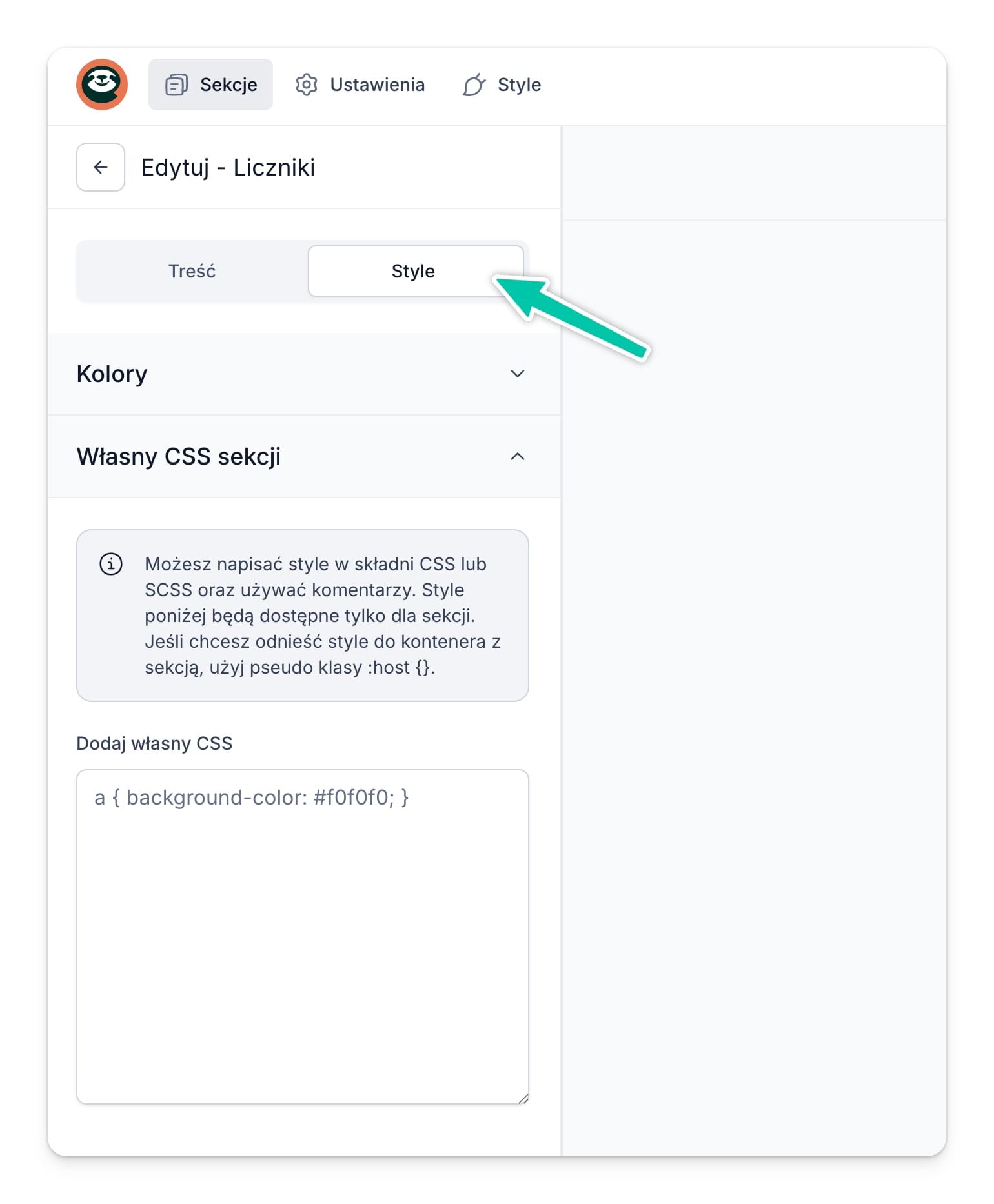Click the textarea resize handle corner

coord(523,1098)
